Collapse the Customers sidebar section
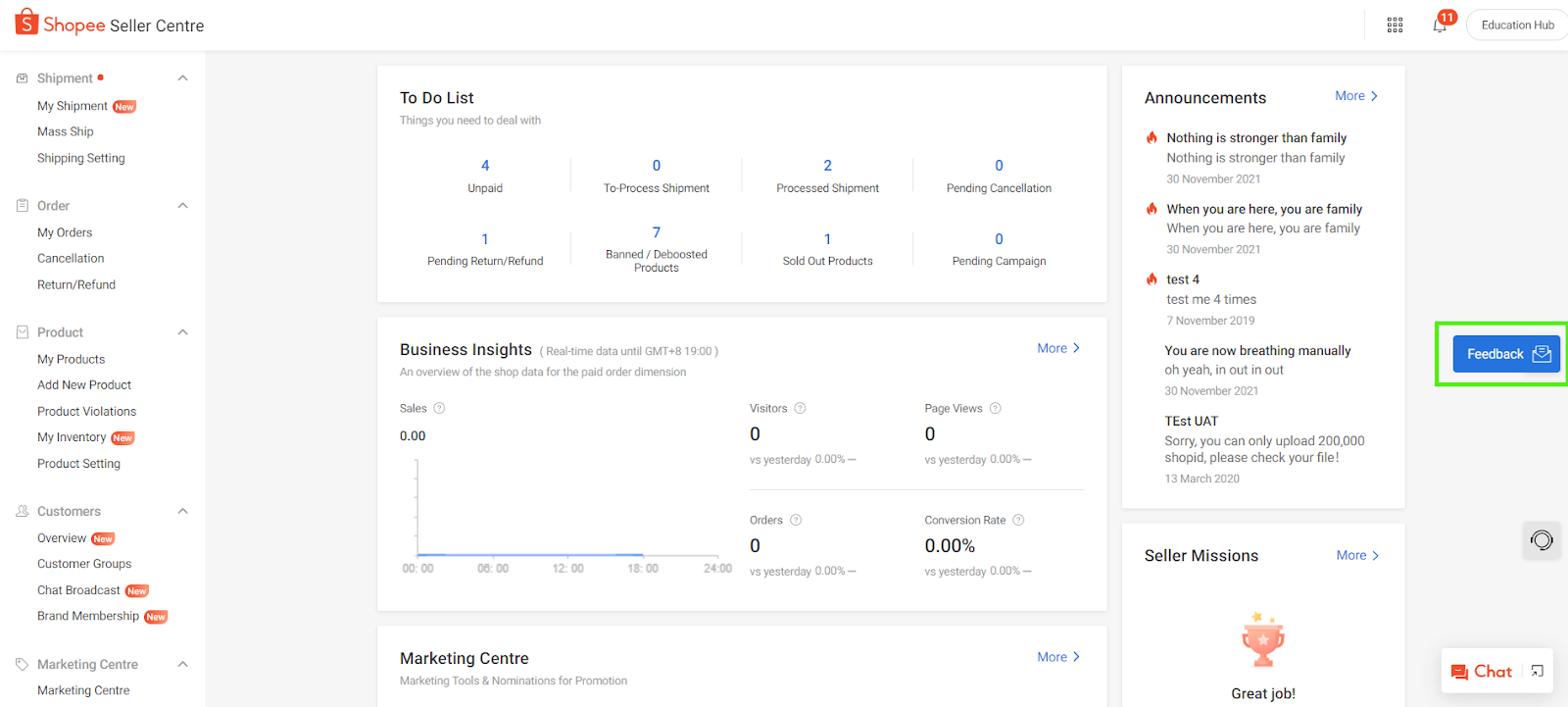The image size is (1568, 707). [182, 512]
